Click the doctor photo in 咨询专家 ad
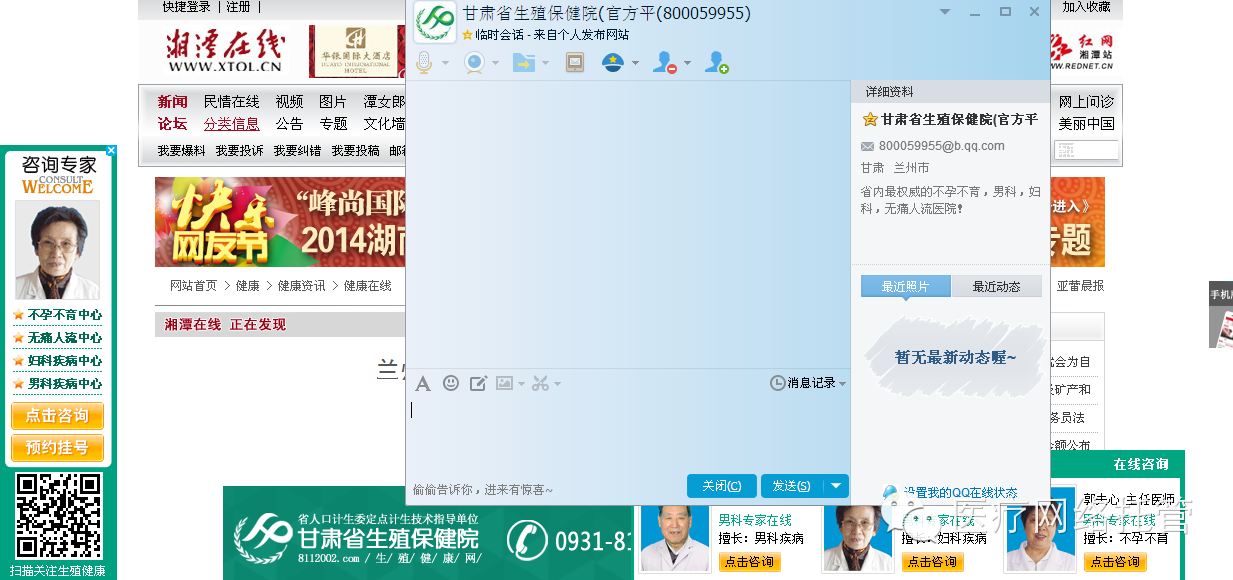The image size is (1233, 580). pos(57,250)
